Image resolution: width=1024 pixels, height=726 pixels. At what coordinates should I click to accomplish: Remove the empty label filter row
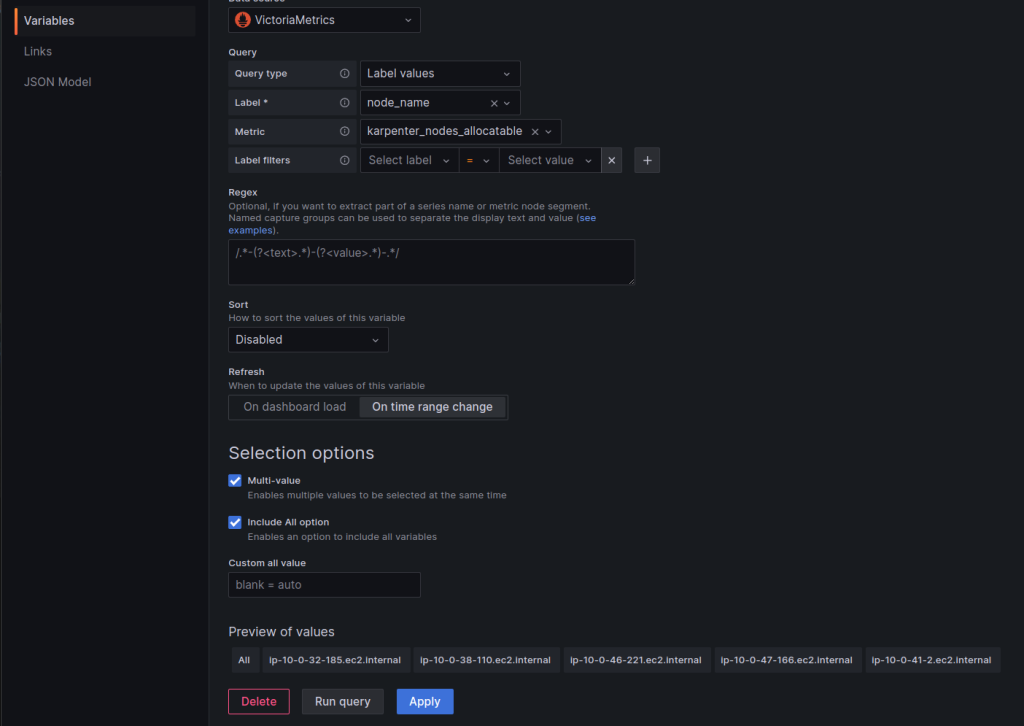click(612, 160)
